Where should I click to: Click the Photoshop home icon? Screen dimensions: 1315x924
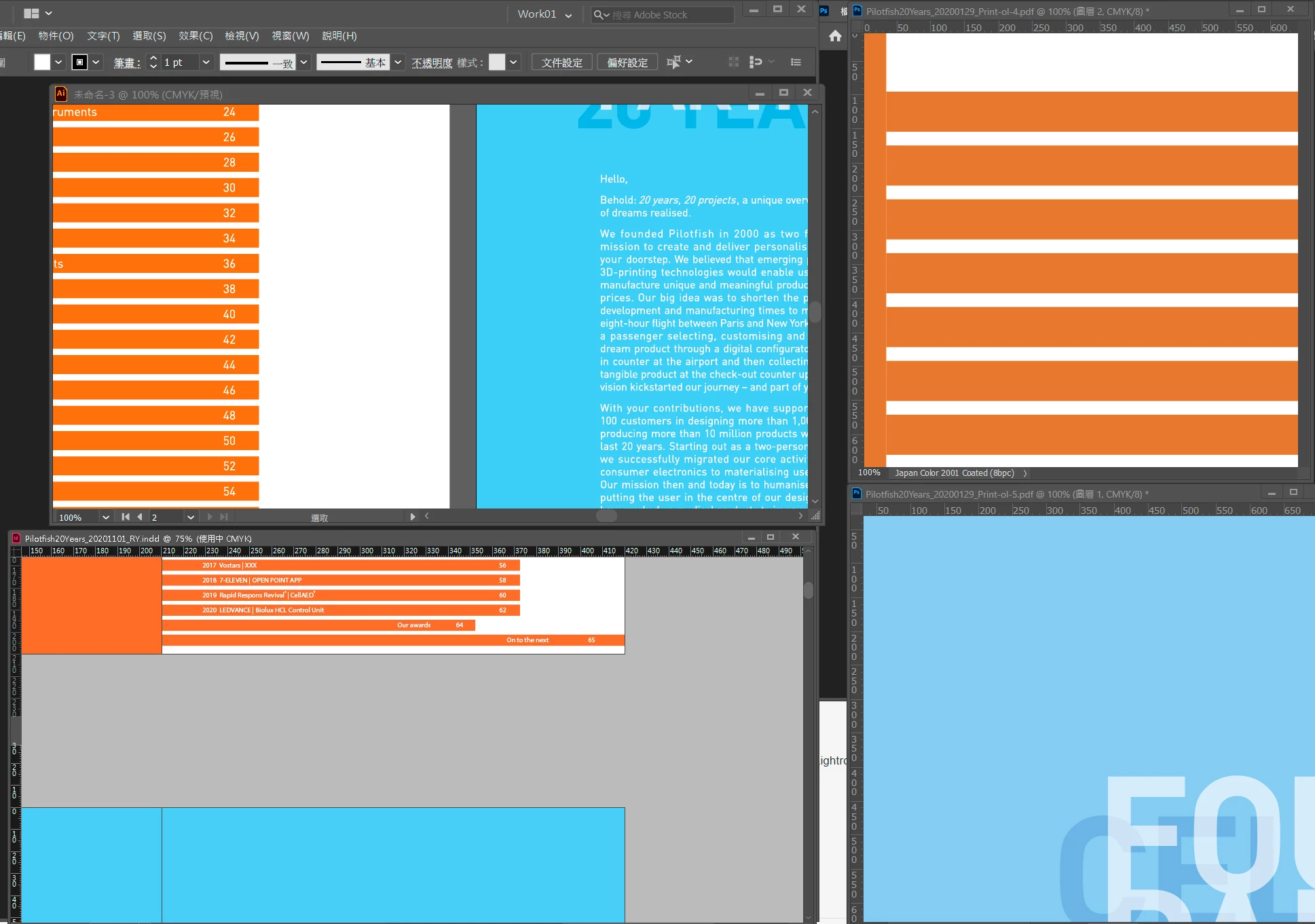(x=835, y=36)
